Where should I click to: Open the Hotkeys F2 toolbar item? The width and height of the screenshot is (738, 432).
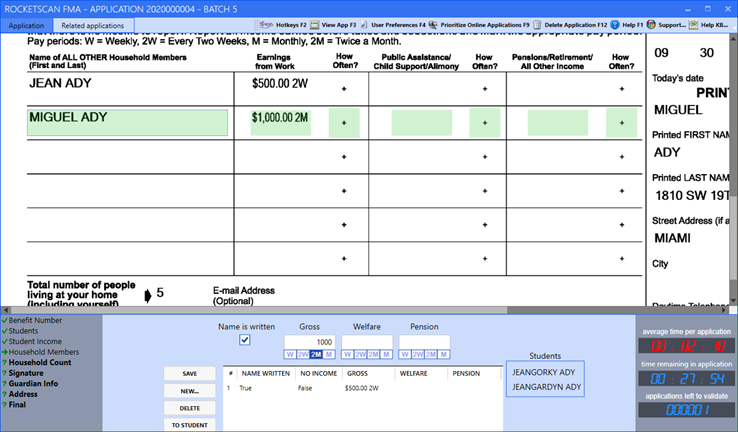tap(282, 25)
